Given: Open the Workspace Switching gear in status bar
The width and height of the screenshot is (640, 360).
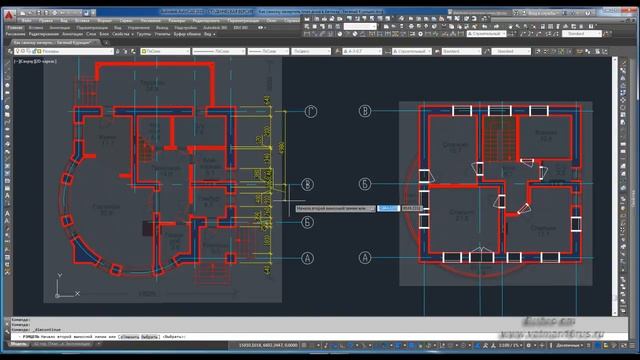Looking at the screenshot, I should pyautogui.click(x=529, y=346).
